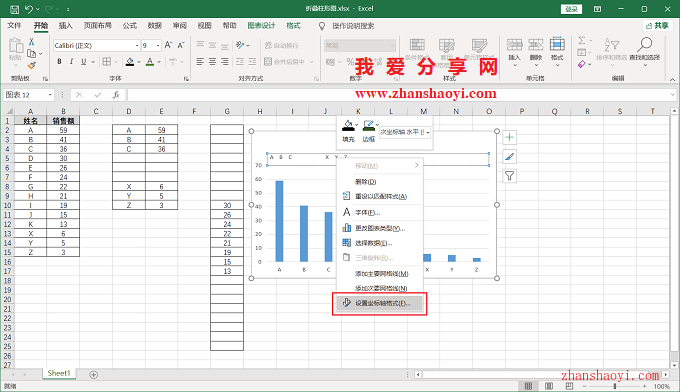This screenshot has height=392, width=680.
Task: Click the zoom in plus button
Action: click(x=645, y=386)
